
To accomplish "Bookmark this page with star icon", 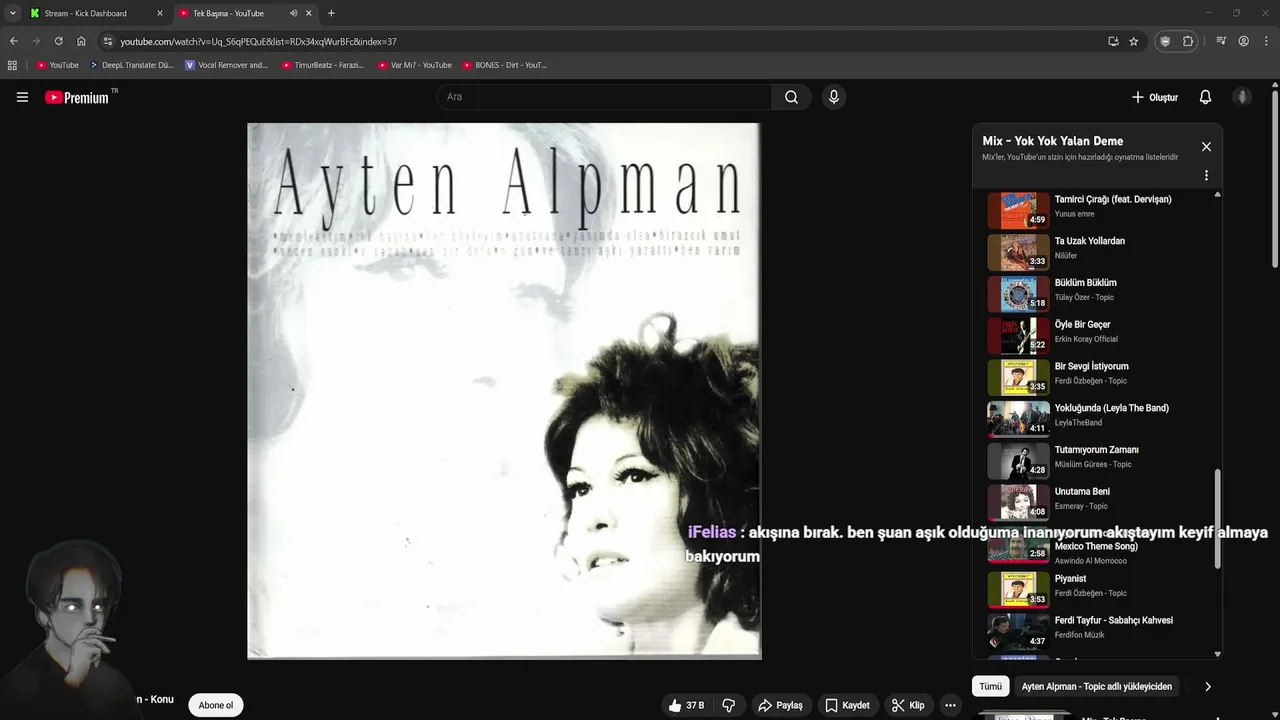I will click(x=1133, y=41).
